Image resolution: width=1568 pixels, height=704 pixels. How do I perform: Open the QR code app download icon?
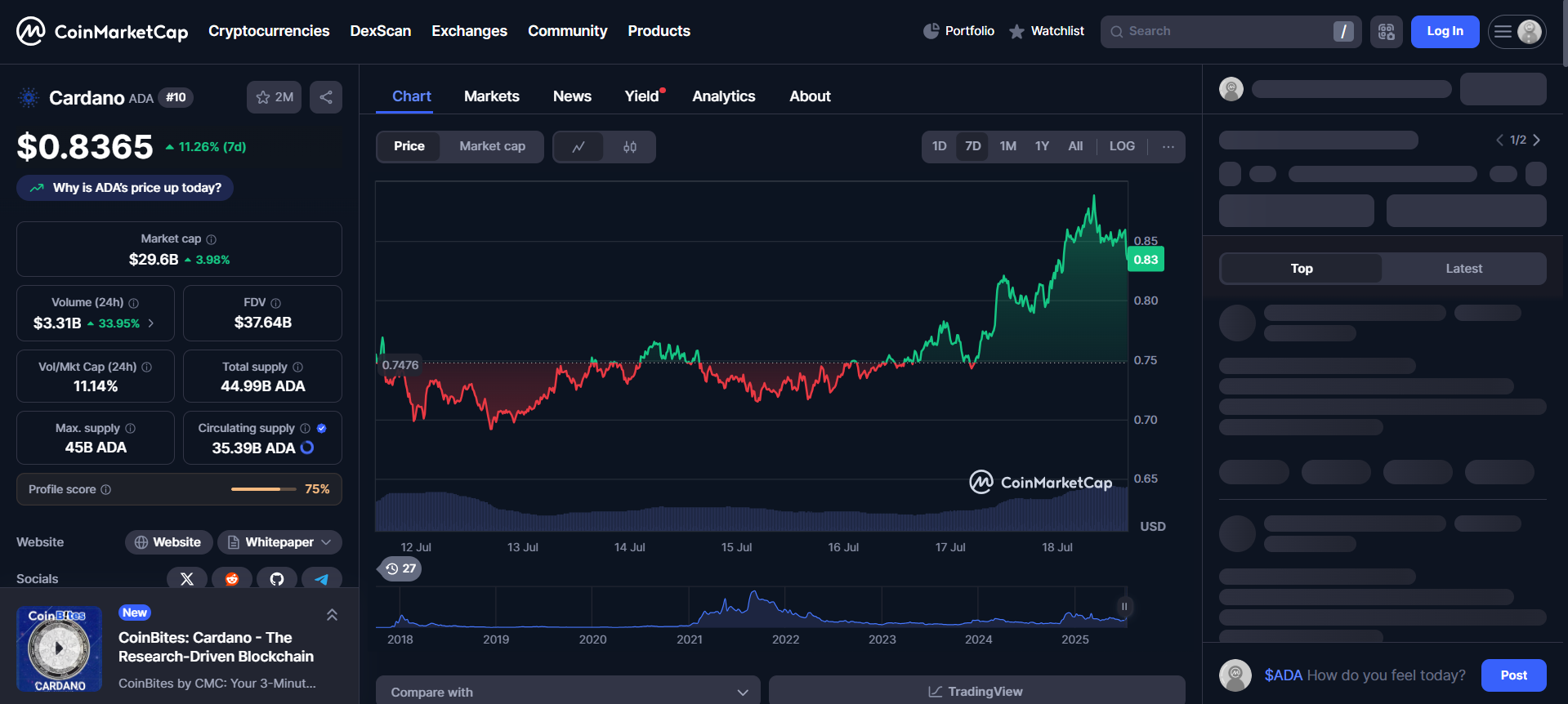click(x=1387, y=32)
